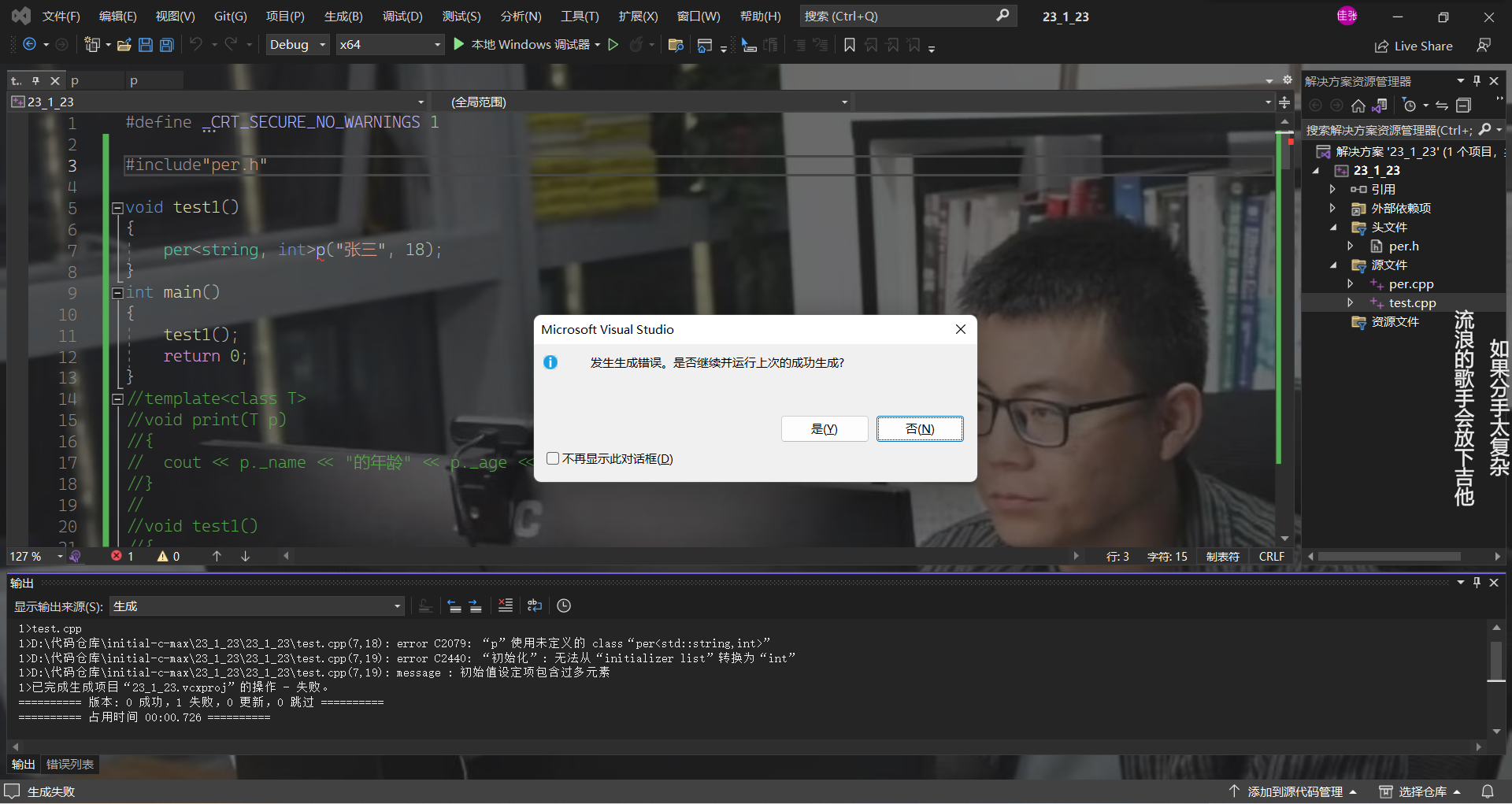Select per.cpp in Solution Explorer
1512x804 pixels.
[1410, 284]
